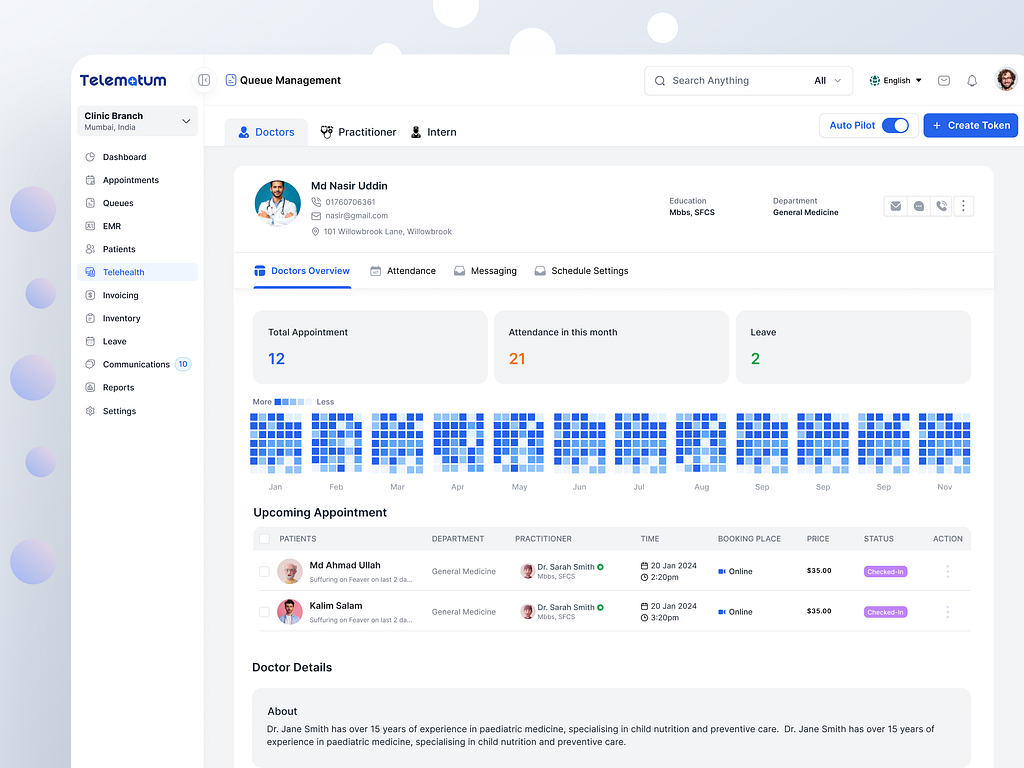Image resolution: width=1024 pixels, height=768 pixels.
Task: Select the checkbox in the Patients table header
Action: 265,538
